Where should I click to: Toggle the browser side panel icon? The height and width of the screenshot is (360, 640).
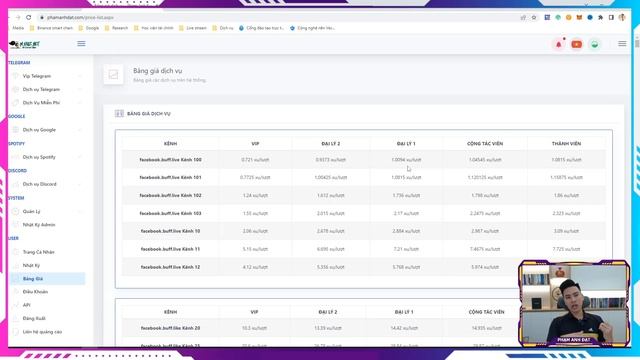coord(611,18)
